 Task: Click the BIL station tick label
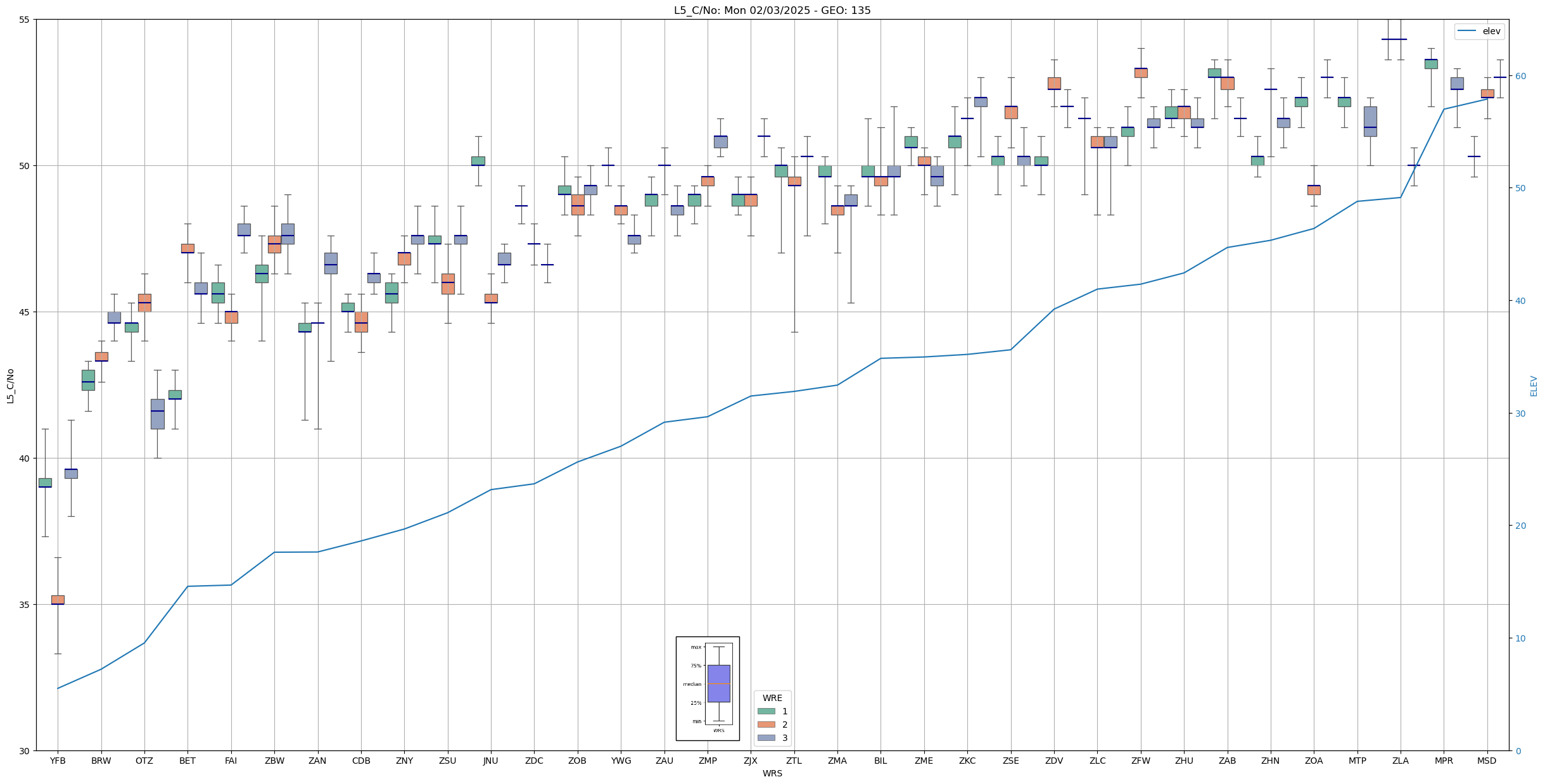point(881,761)
